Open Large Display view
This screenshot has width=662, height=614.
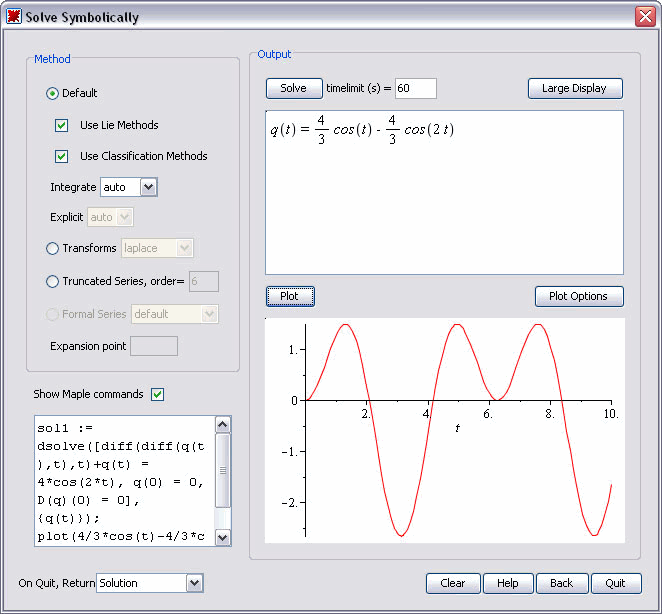click(x=575, y=89)
